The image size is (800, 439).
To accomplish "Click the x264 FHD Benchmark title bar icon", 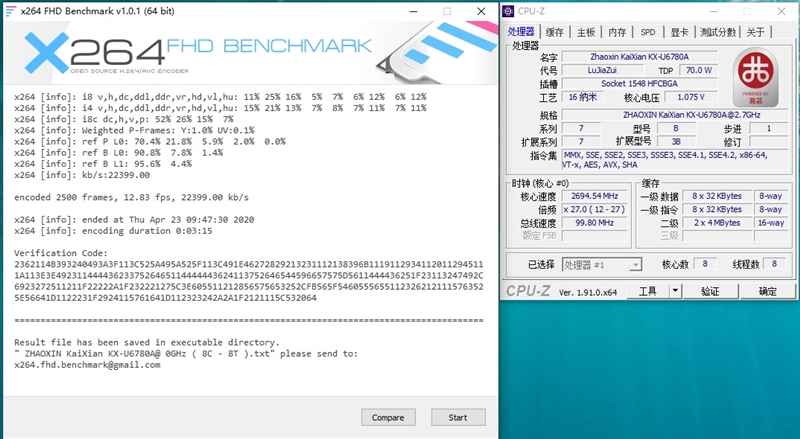I will 11,11.
